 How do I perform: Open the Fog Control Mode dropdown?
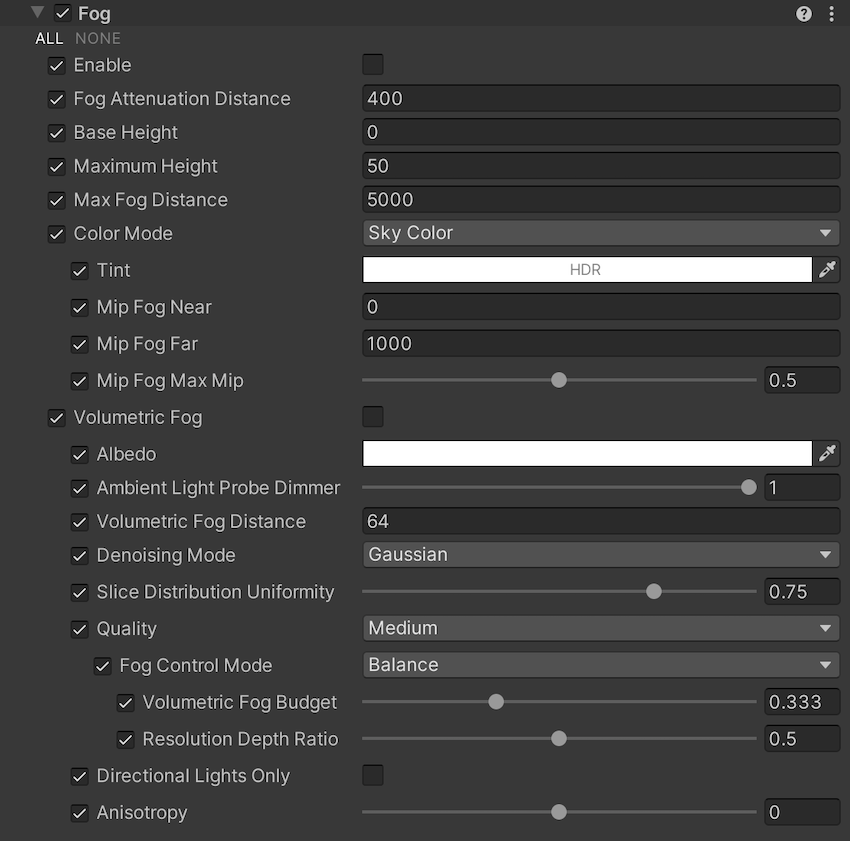tap(600, 665)
